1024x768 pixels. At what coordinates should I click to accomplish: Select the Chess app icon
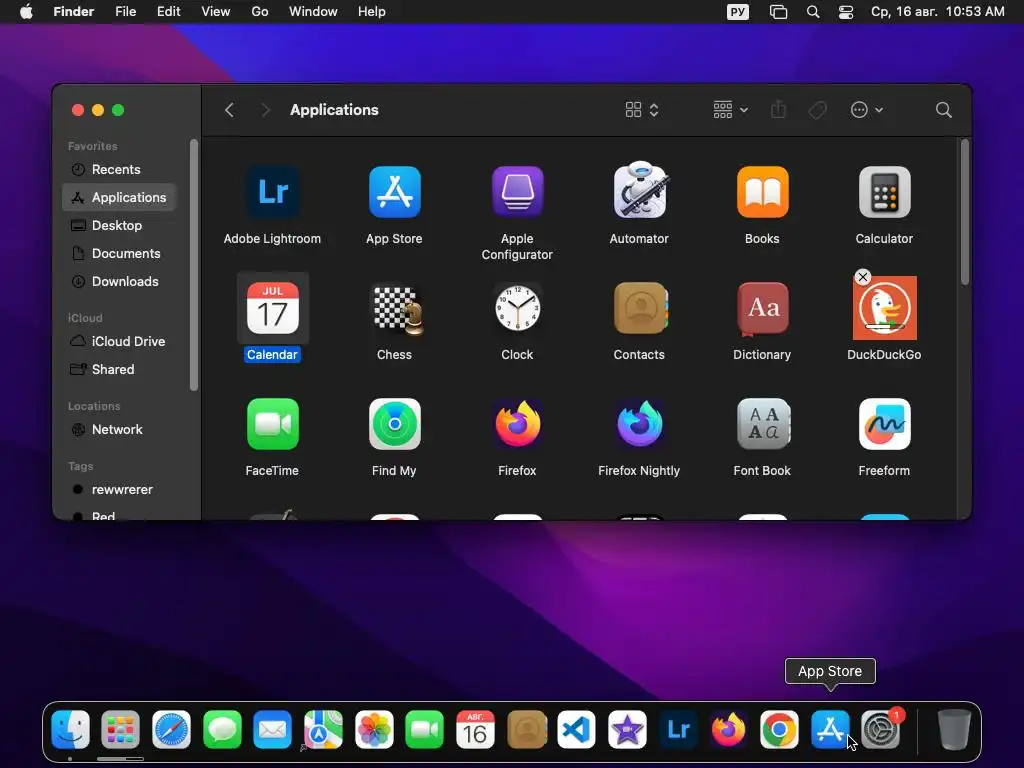pyautogui.click(x=397, y=310)
